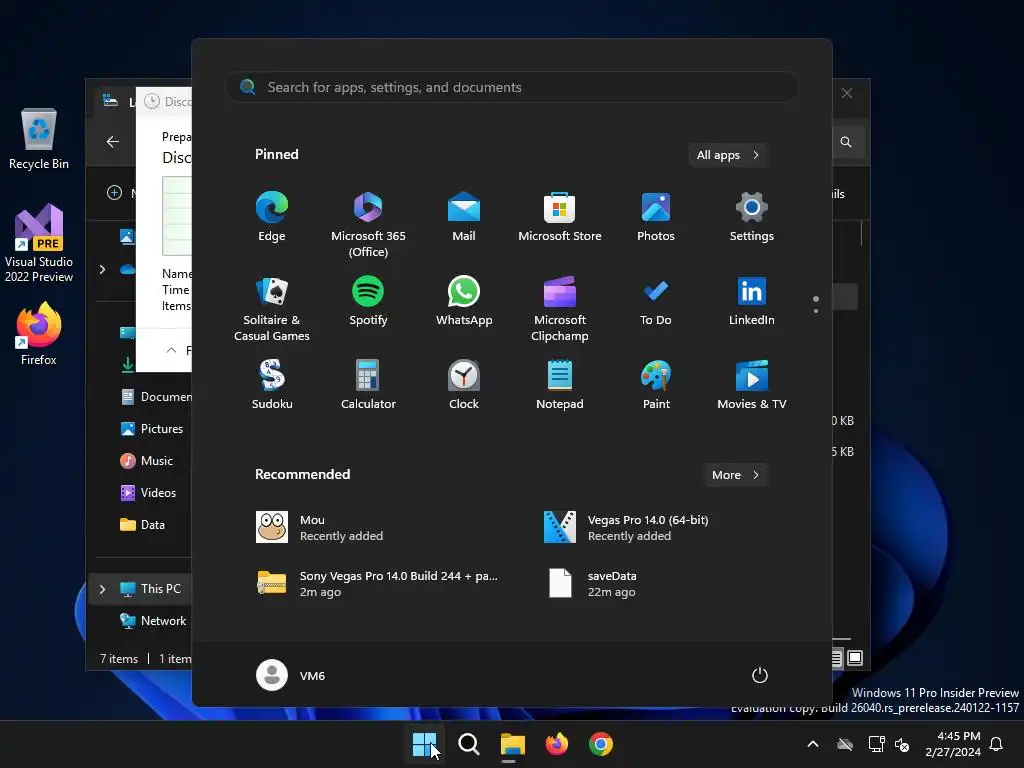Click the Start menu search field
1024x768 pixels.
click(x=512, y=87)
